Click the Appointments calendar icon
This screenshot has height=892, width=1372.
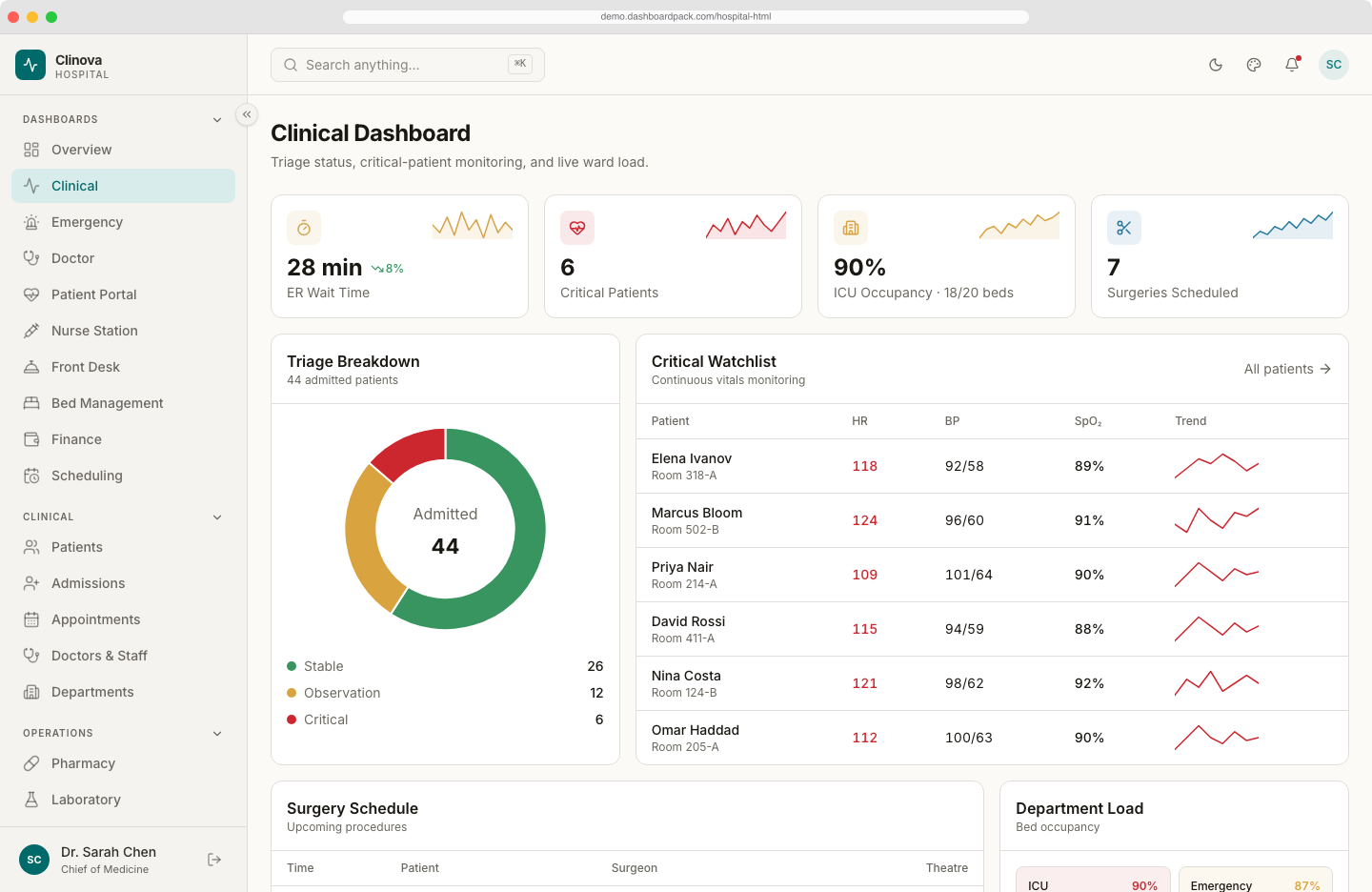coord(31,619)
